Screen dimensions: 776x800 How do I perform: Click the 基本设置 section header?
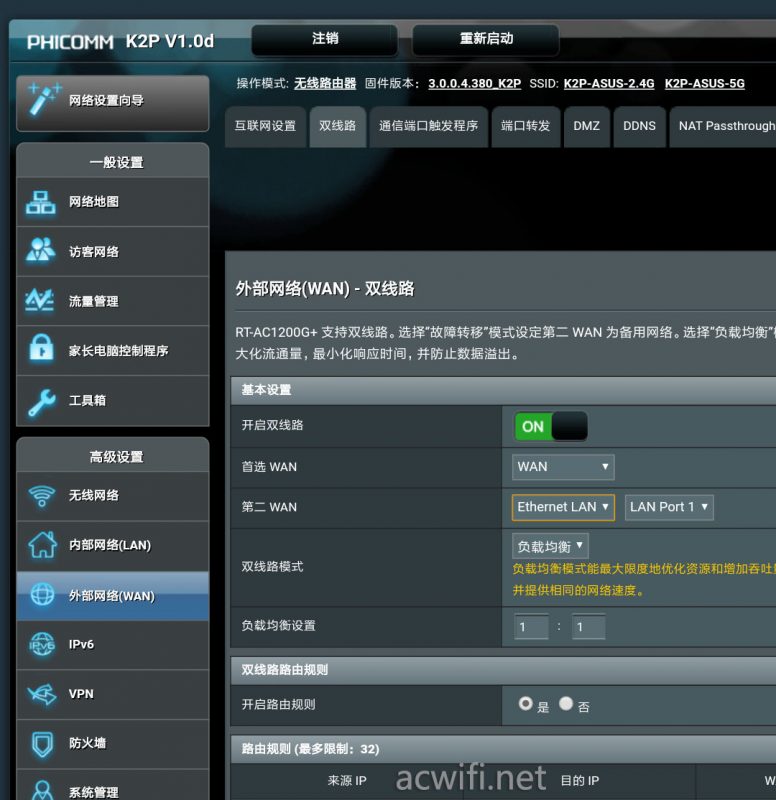click(503, 390)
